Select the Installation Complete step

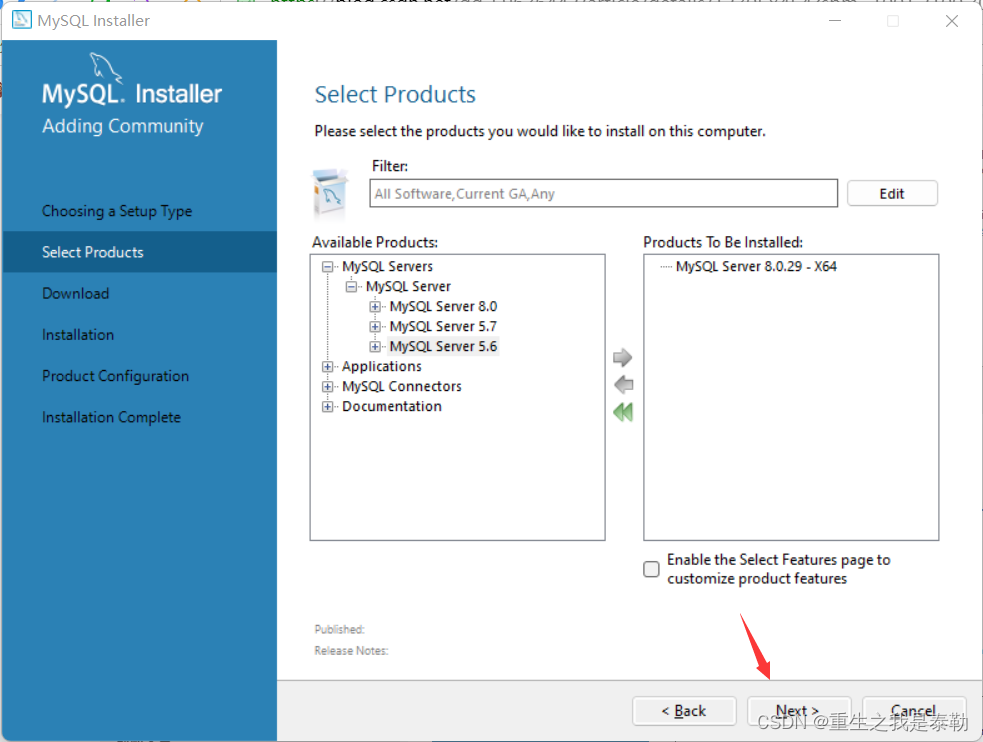[111, 417]
